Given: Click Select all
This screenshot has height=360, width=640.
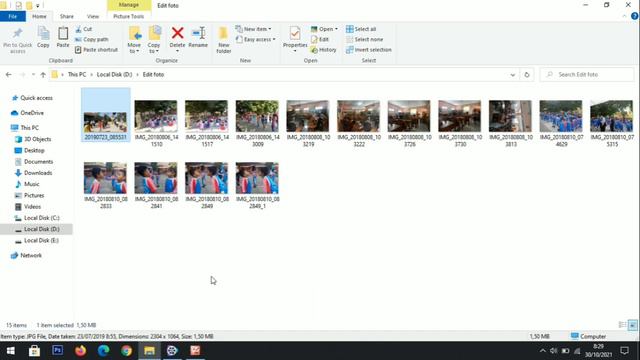Looking at the screenshot, I should [361, 29].
